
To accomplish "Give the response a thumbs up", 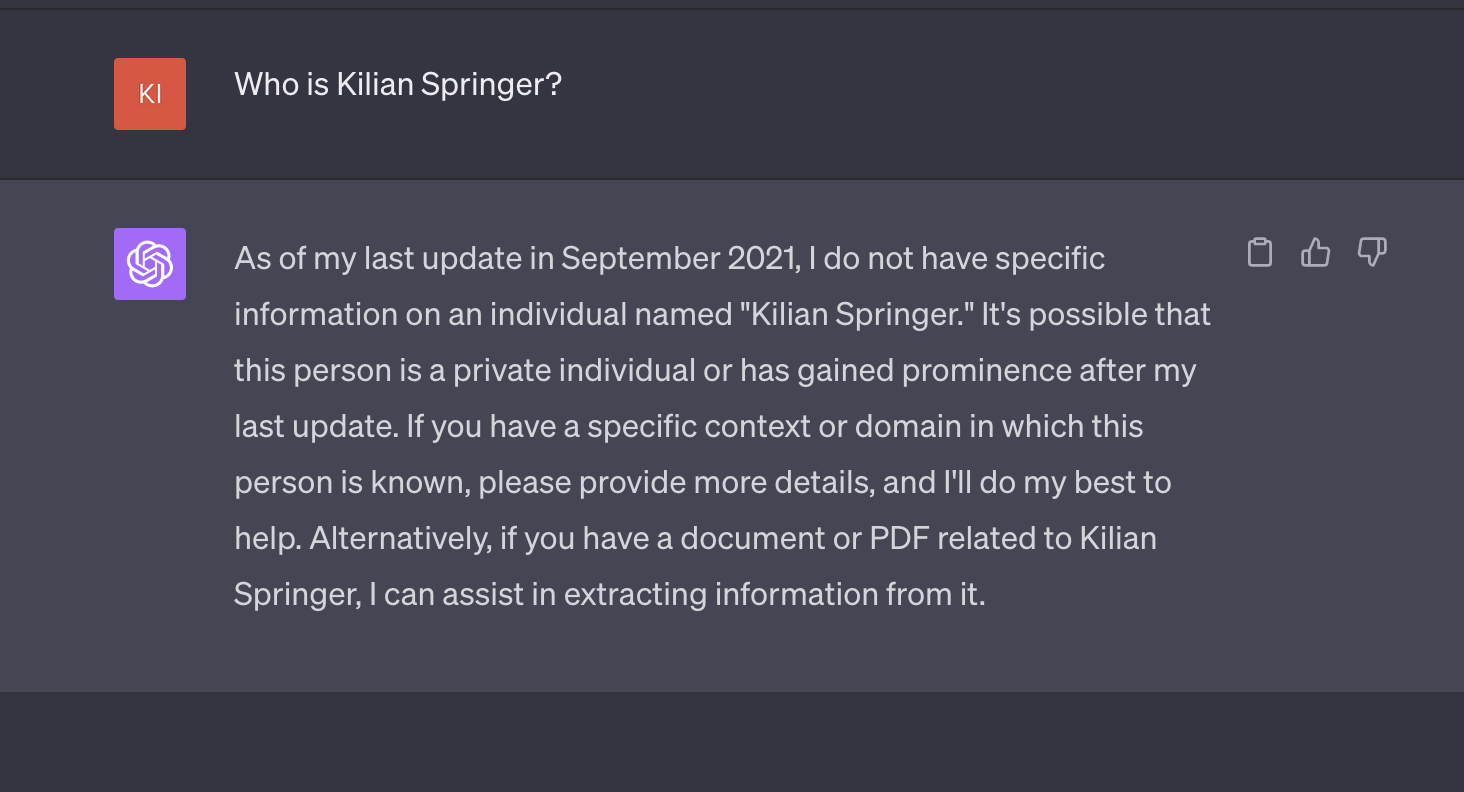I will (x=1315, y=253).
